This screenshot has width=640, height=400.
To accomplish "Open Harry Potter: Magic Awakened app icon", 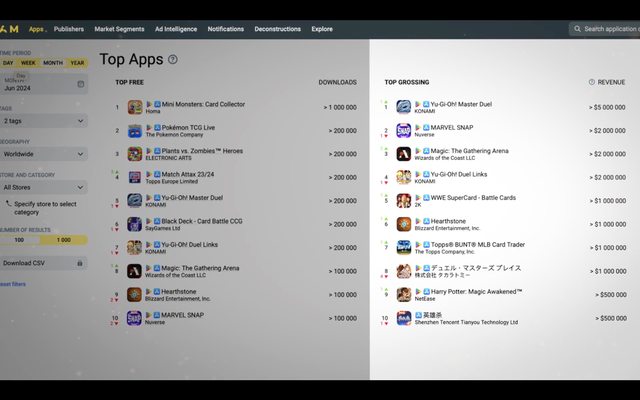I will [404, 295].
